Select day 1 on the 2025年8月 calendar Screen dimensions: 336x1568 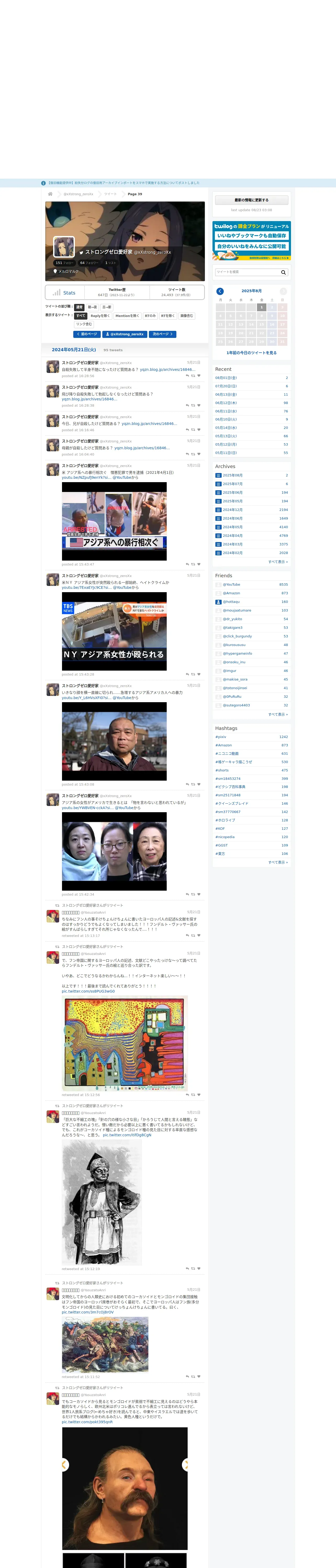262,307
